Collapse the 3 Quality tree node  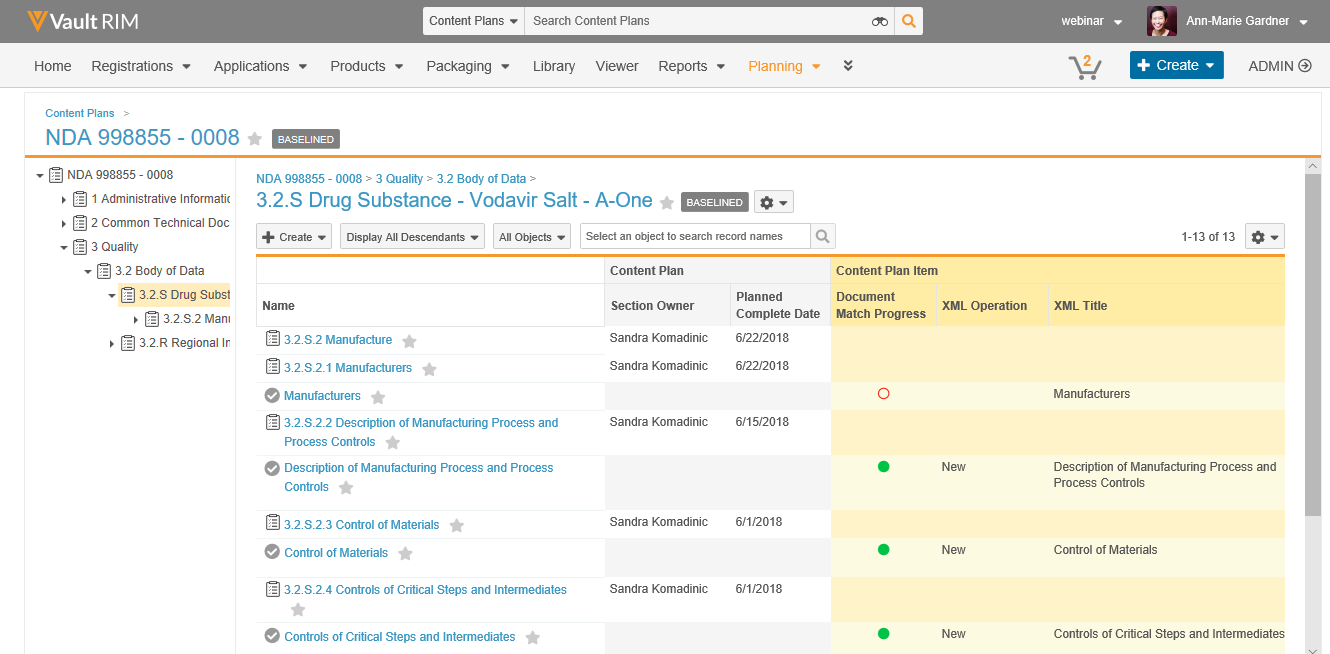coord(64,247)
